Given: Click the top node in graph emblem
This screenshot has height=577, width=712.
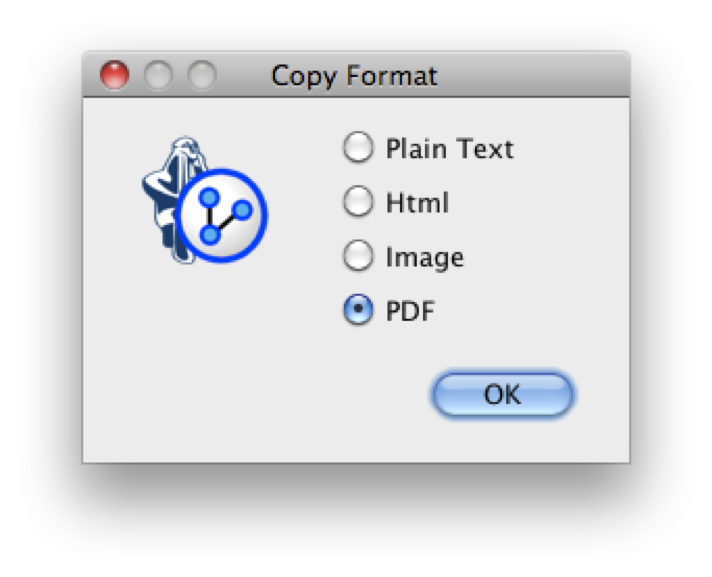Looking at the screenshot, I should (x=208, y=197).
